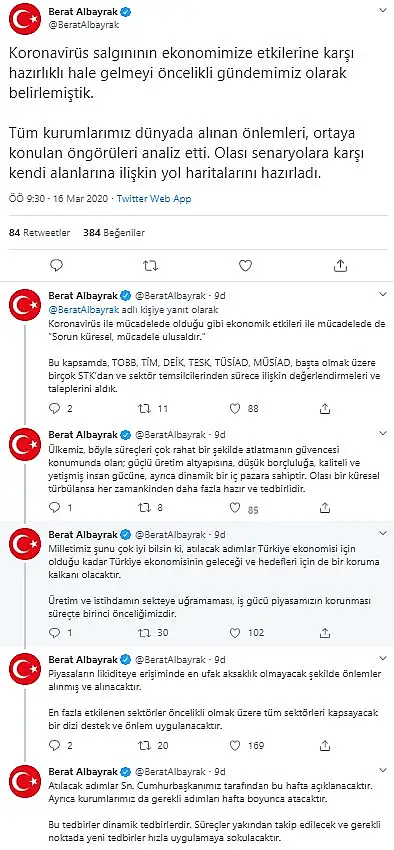
Task: Share the tweet mentioning TOBB, TİM, DEİK
Action: 325,409
